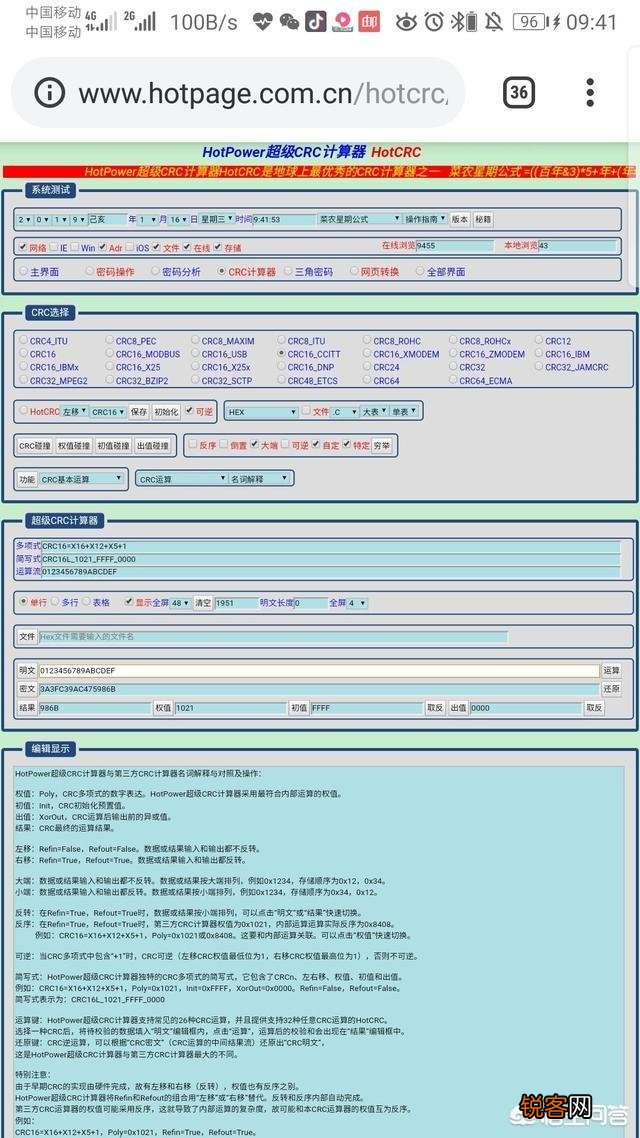640x1138 pixels.
Task: Open the 名词解释 dropdown
Action: (x=260, y=479)
